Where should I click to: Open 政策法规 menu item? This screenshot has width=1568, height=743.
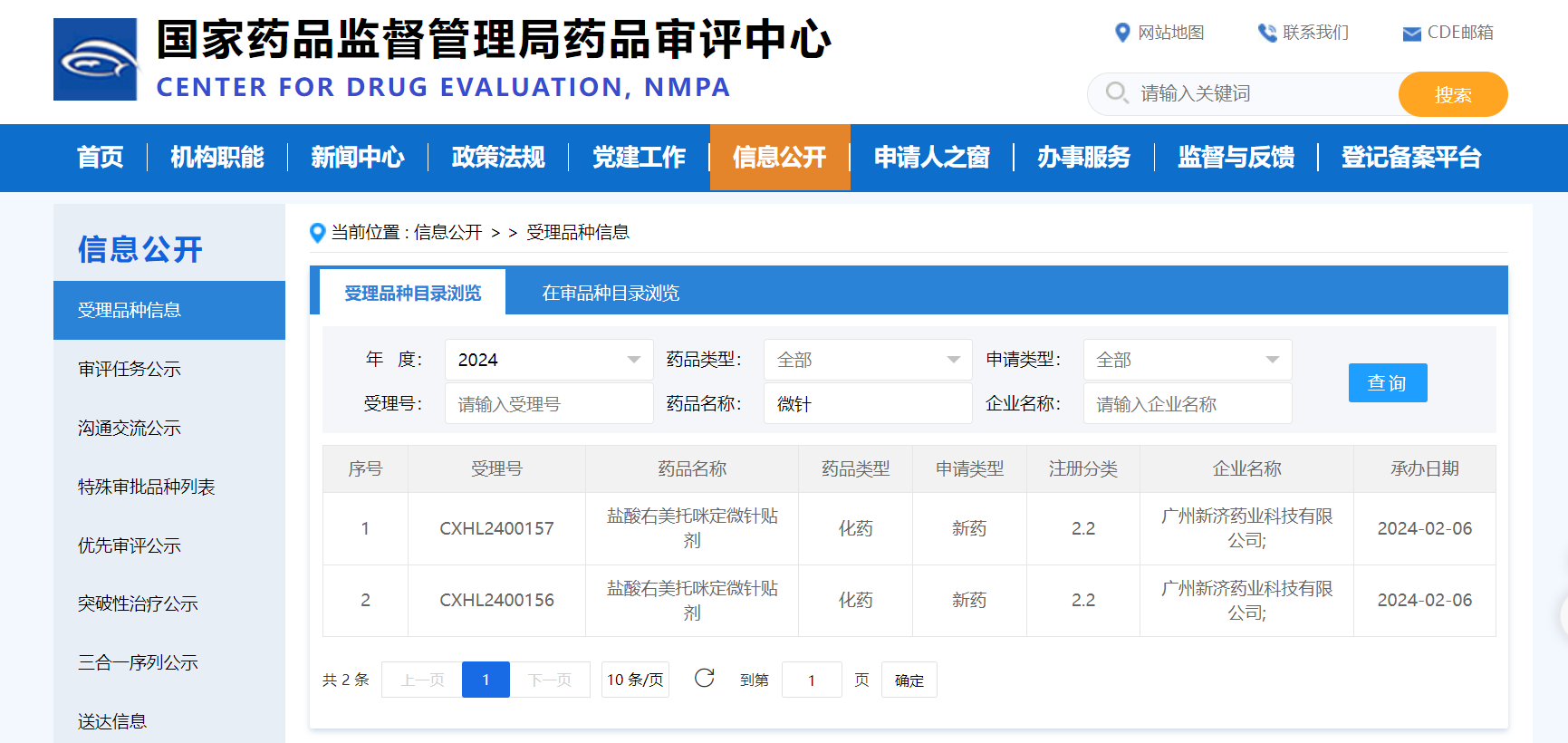[498, 157]
